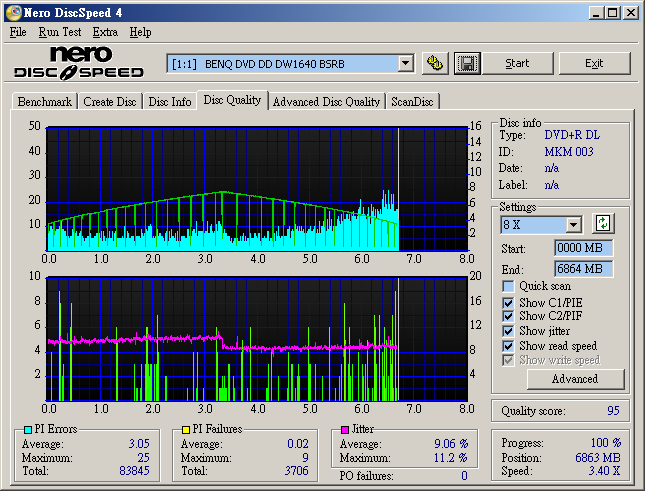Click the Progress value 100 %
Screen dimensions: 645x491
(606, 443)
